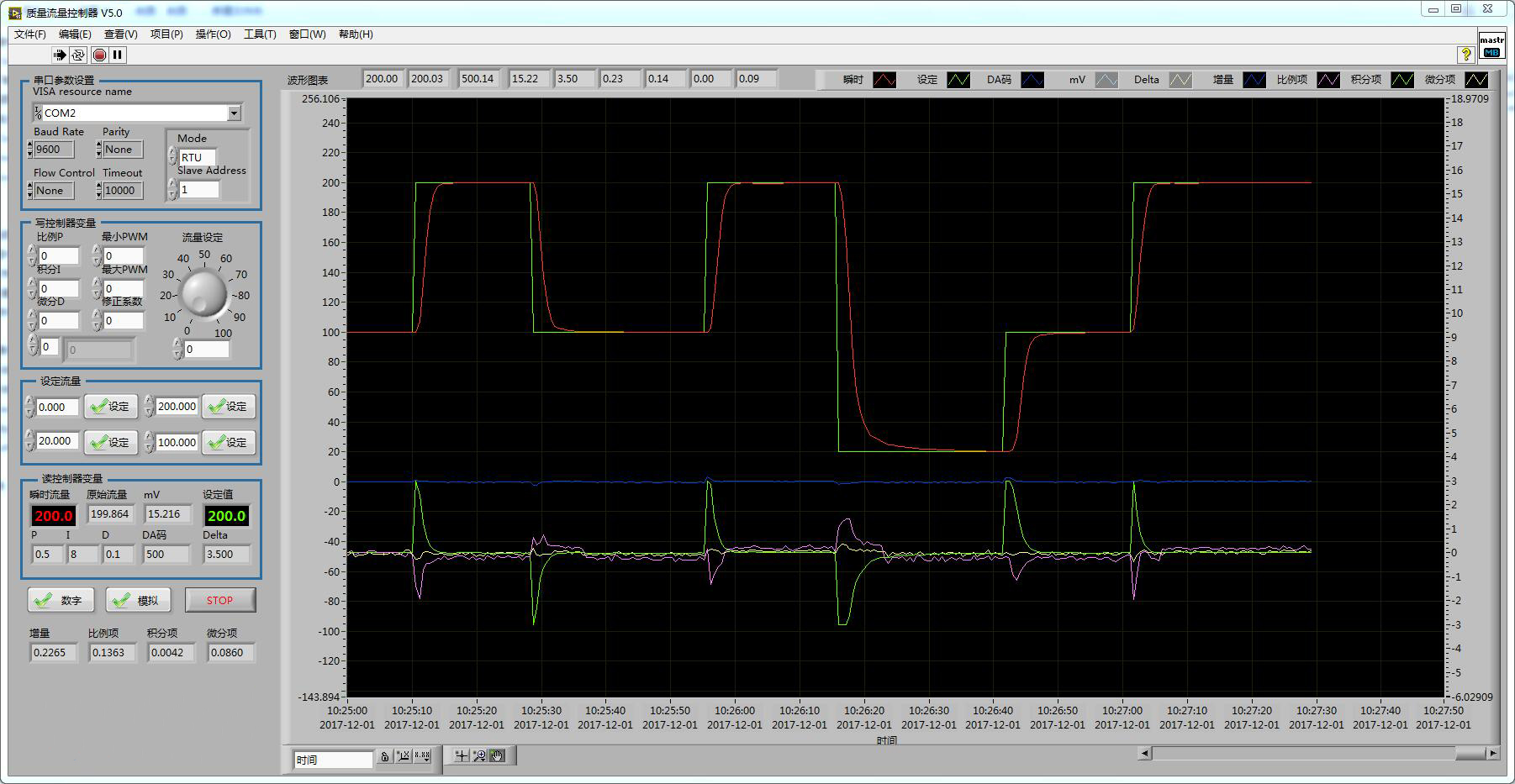Open the X-axis format x.xx dropdown
The image size is (1515, 784).
pos(423,756)
